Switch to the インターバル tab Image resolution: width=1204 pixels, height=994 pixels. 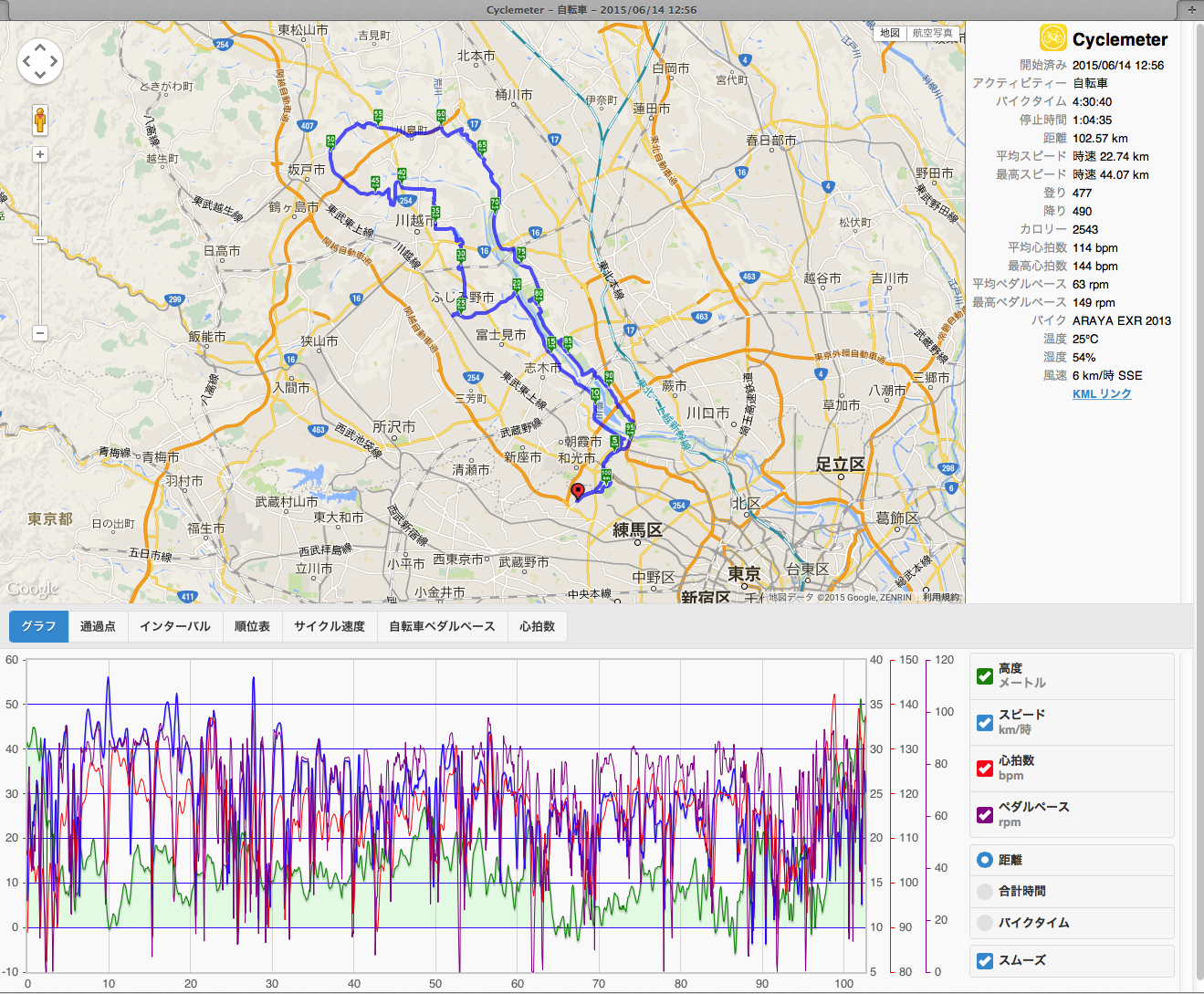pos(174,626)
